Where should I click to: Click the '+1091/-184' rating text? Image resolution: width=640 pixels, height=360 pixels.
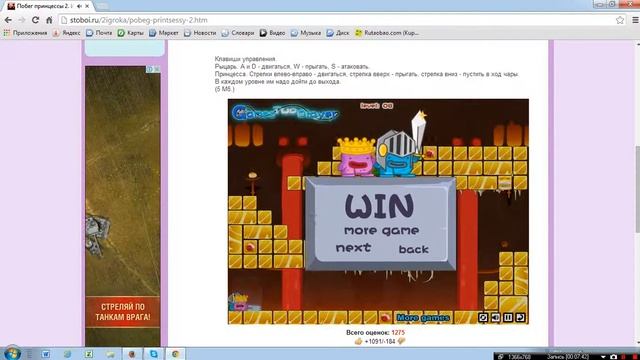pyautogui.click(x=380, y=341)
